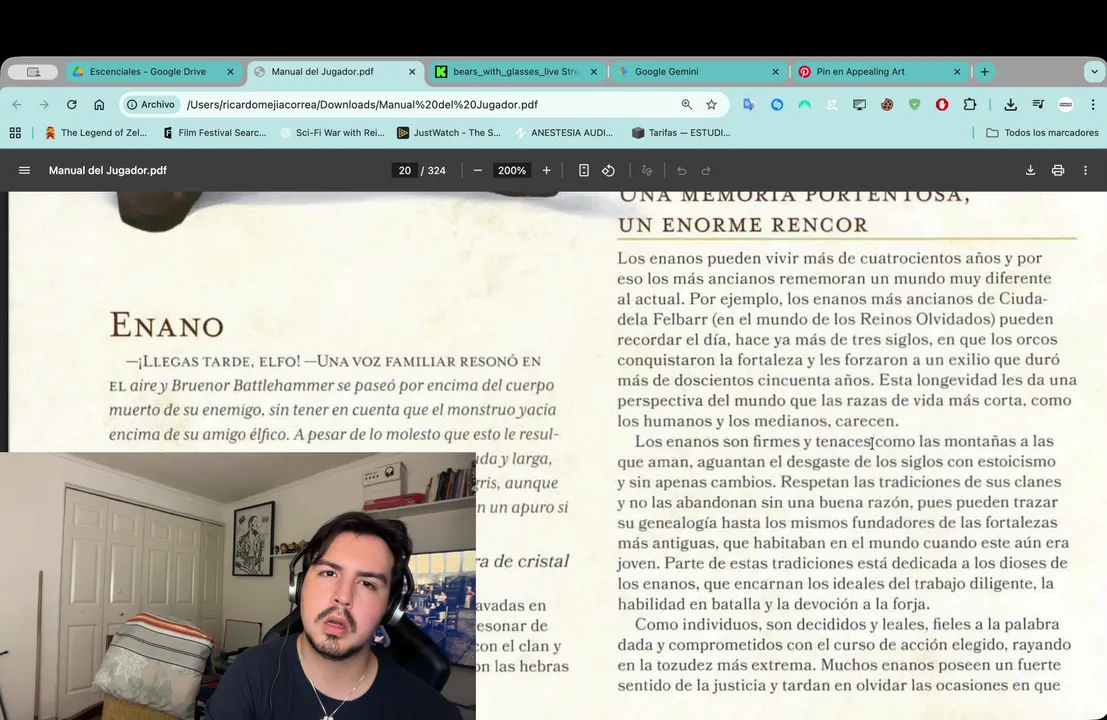This screenshot has width=1107, height=720.
Task: Click the undo arrow in PDF toolbar
Action: tap(681, 170)
